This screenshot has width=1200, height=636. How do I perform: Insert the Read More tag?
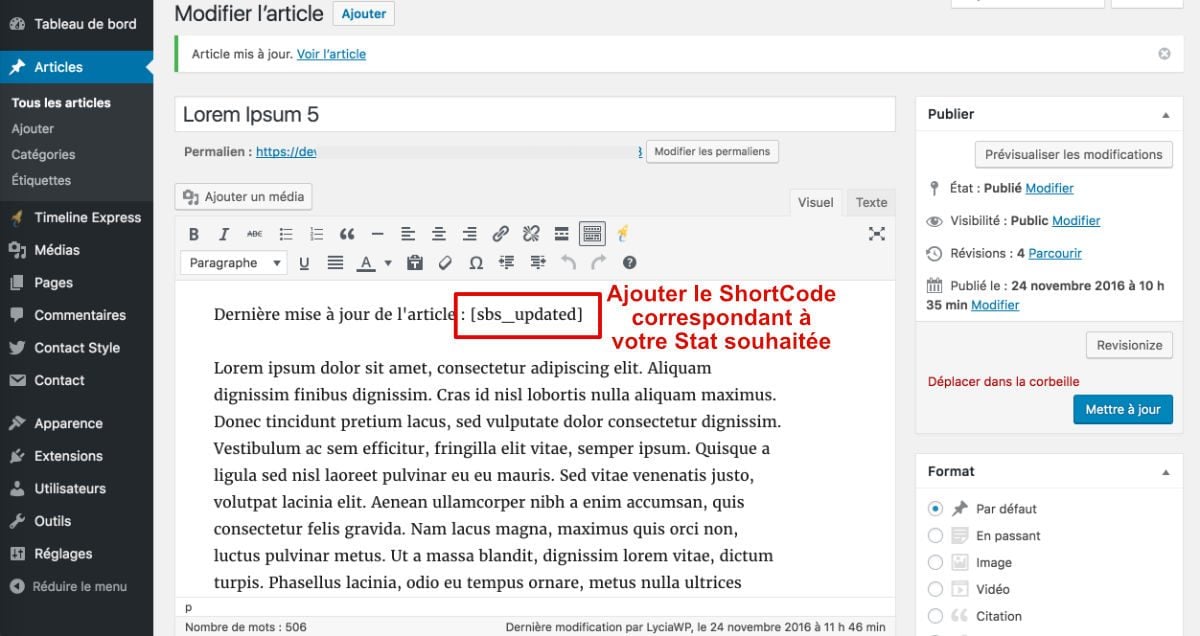pos(561,233)
